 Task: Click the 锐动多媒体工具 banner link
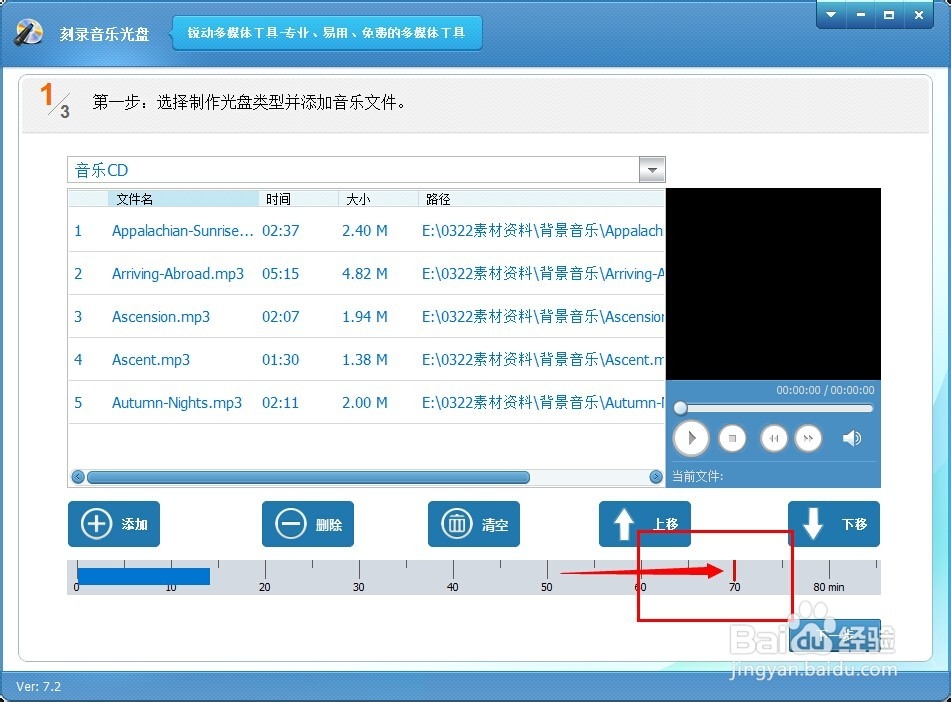(x=326, y=33)
